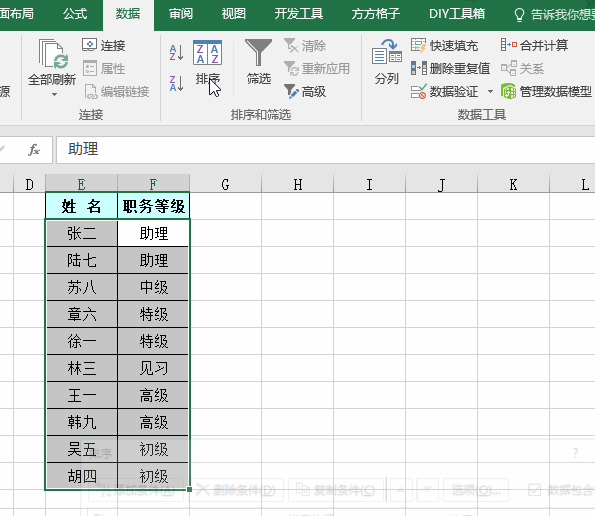
Task: Click Refresh All icon
Action: pyautogui.click(x=53, y=54)
